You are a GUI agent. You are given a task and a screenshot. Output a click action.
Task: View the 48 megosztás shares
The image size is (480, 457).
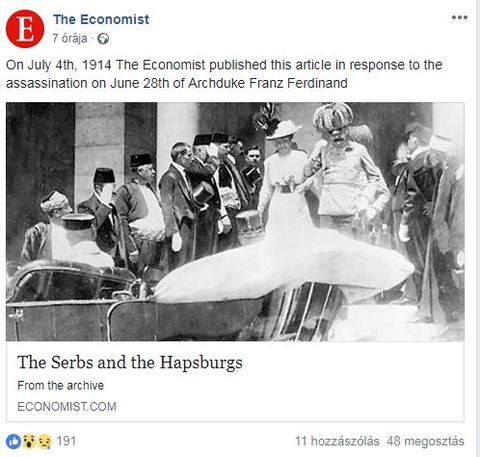coord(425,441)
